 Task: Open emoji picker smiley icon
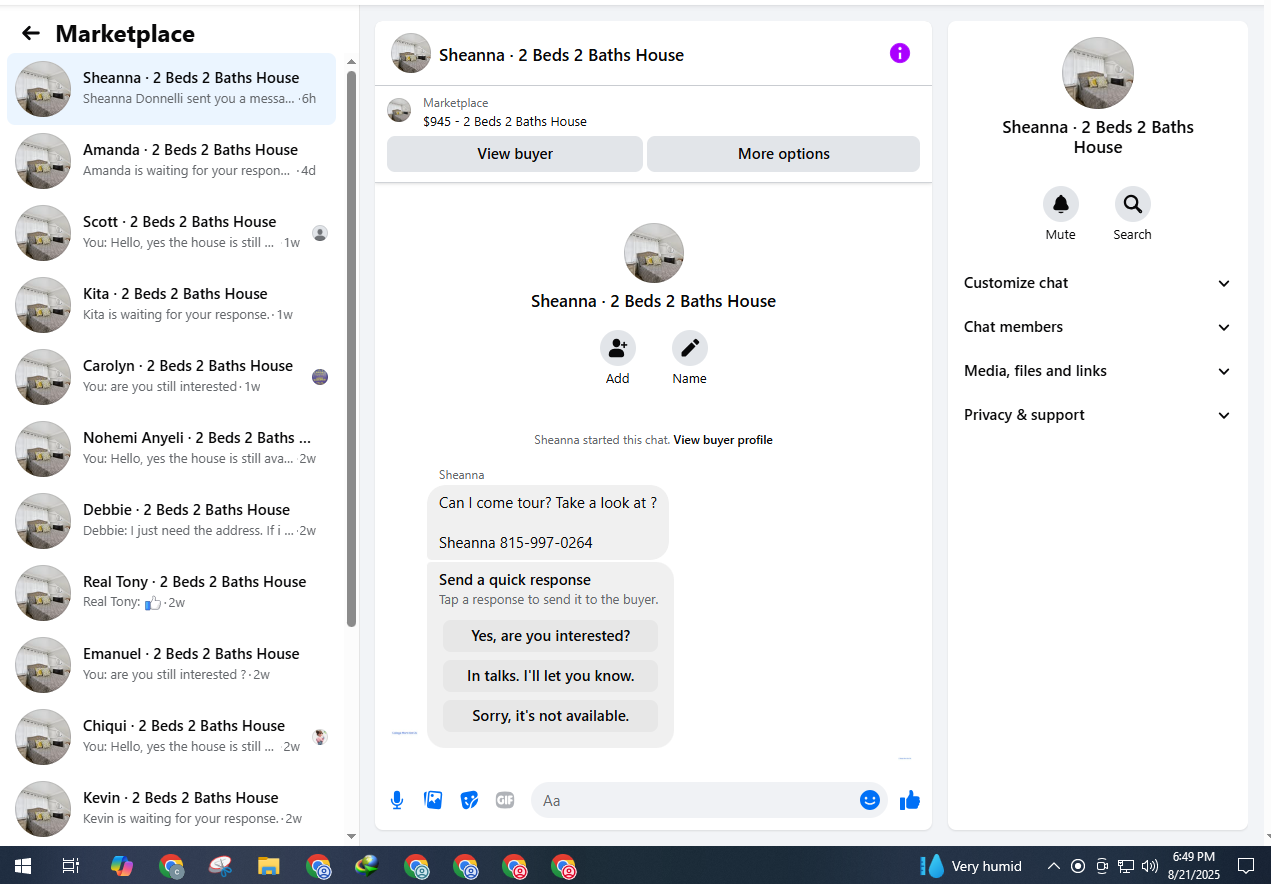(x=870, y=800)
